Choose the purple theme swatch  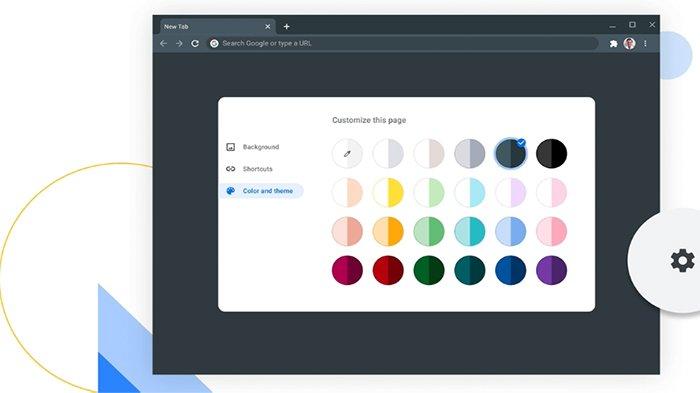pos(551,270)
